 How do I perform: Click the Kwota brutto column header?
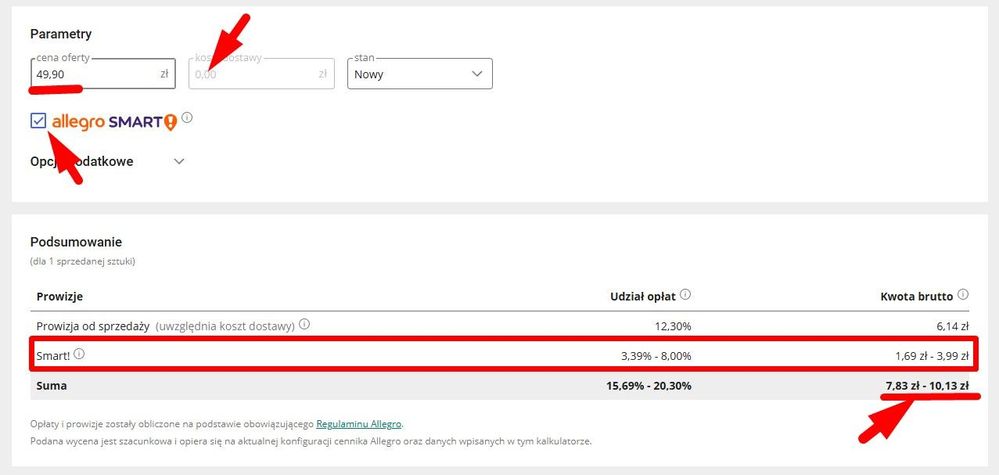(x=917, y=296)
